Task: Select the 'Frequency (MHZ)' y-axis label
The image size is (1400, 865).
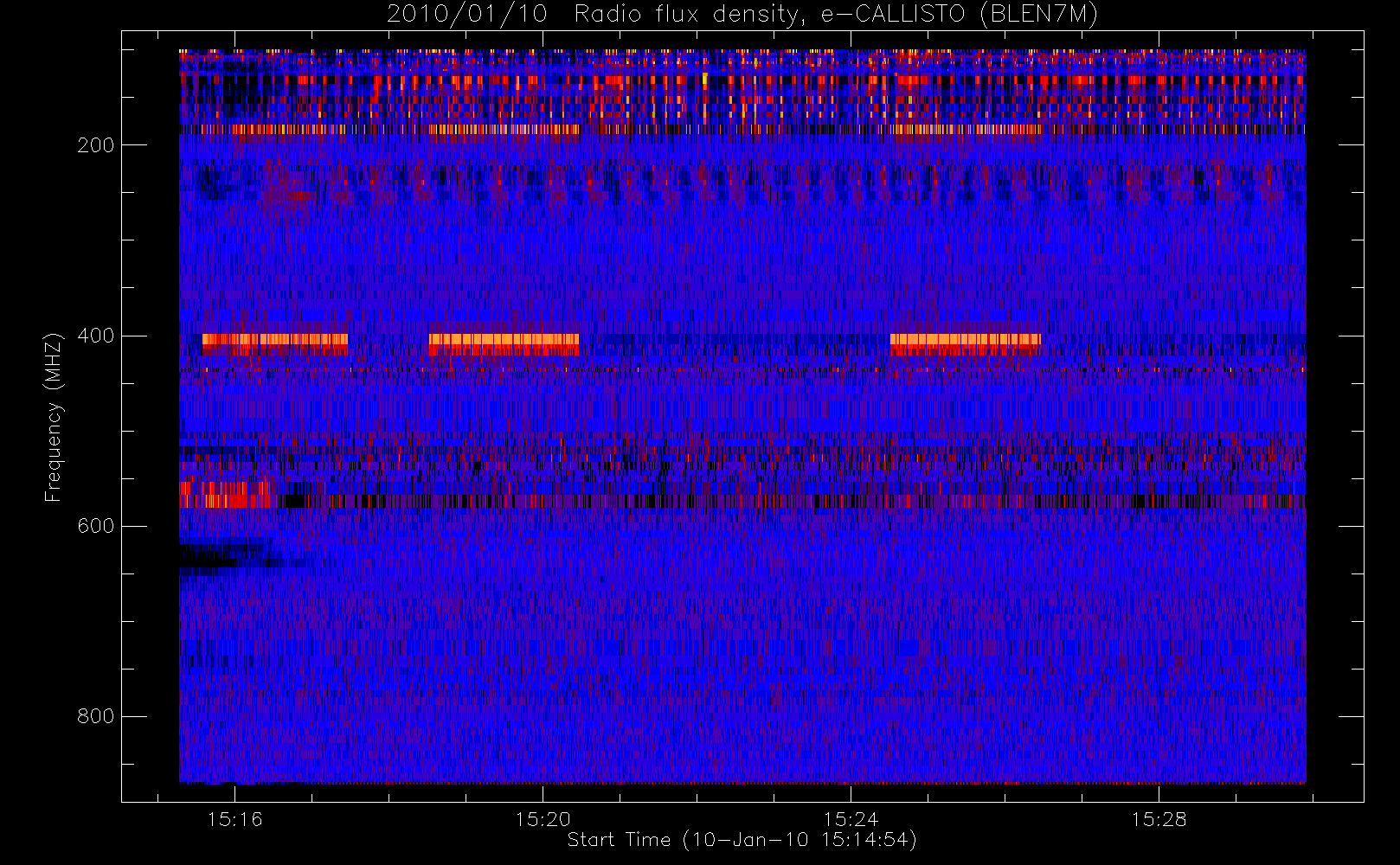Action: tap(54, 417)
